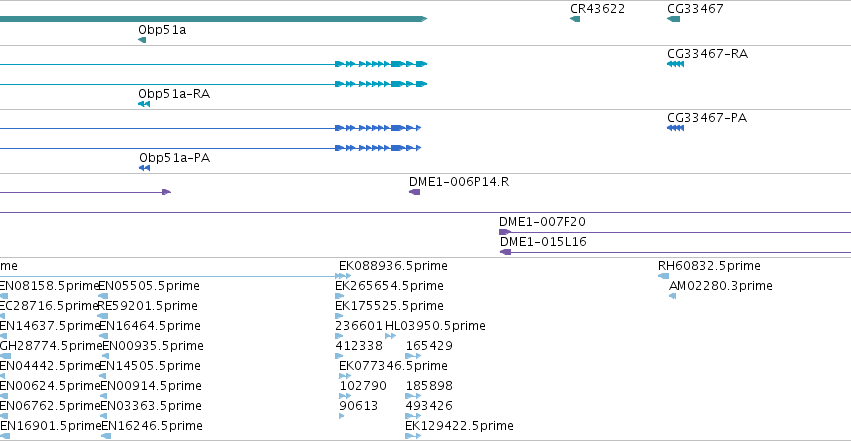Select the EN05505.5prime EST label
851x441 pixels.
pyautogui.click(x=149, y=286)
